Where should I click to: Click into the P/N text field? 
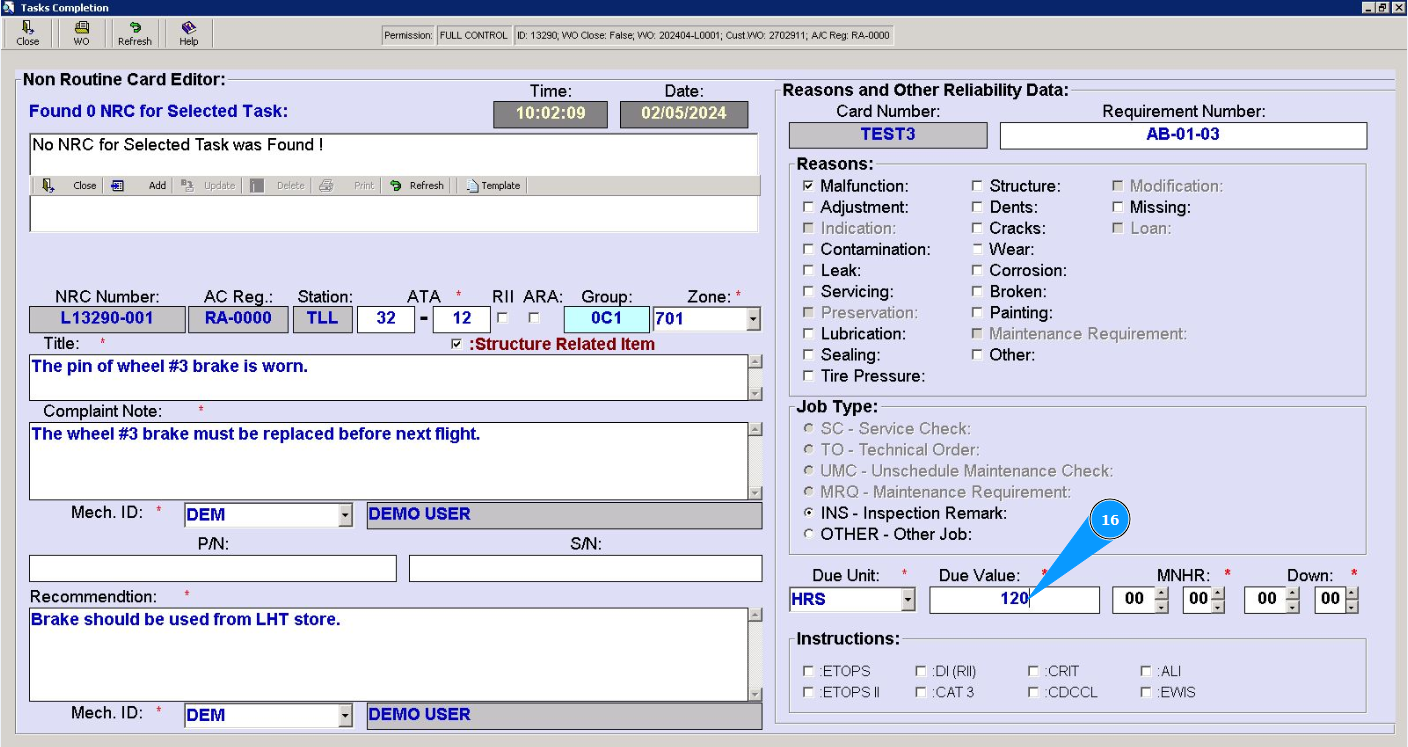[212, 569]
